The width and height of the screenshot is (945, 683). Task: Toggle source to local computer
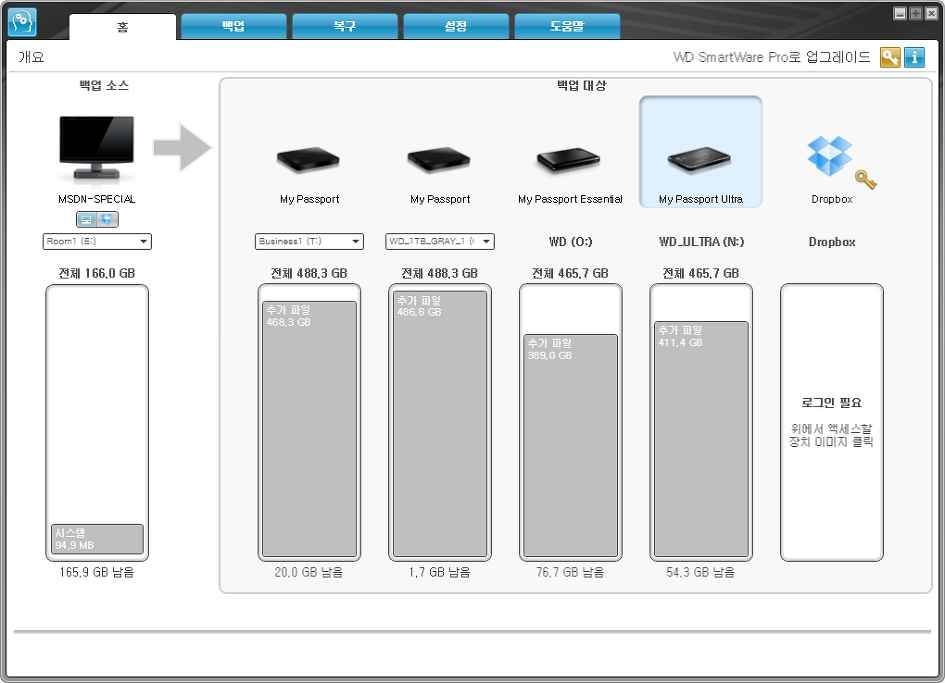click(86, 219)
